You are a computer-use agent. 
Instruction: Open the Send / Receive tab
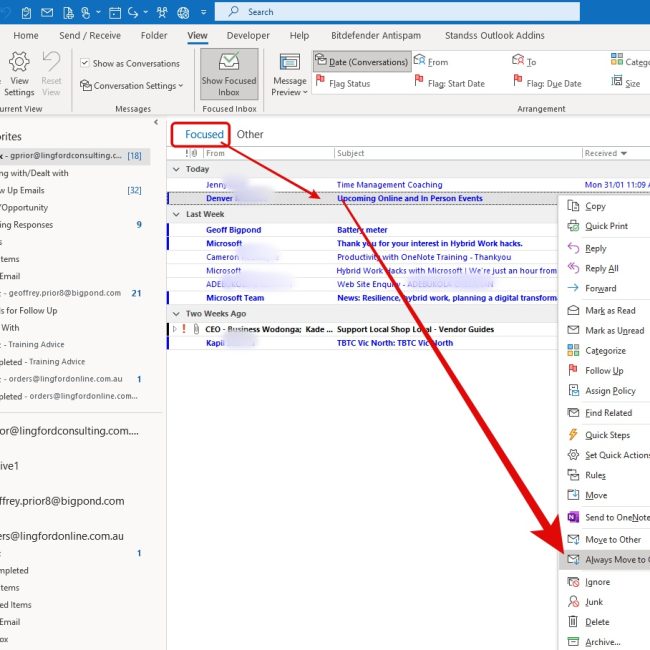click(90, 36)
